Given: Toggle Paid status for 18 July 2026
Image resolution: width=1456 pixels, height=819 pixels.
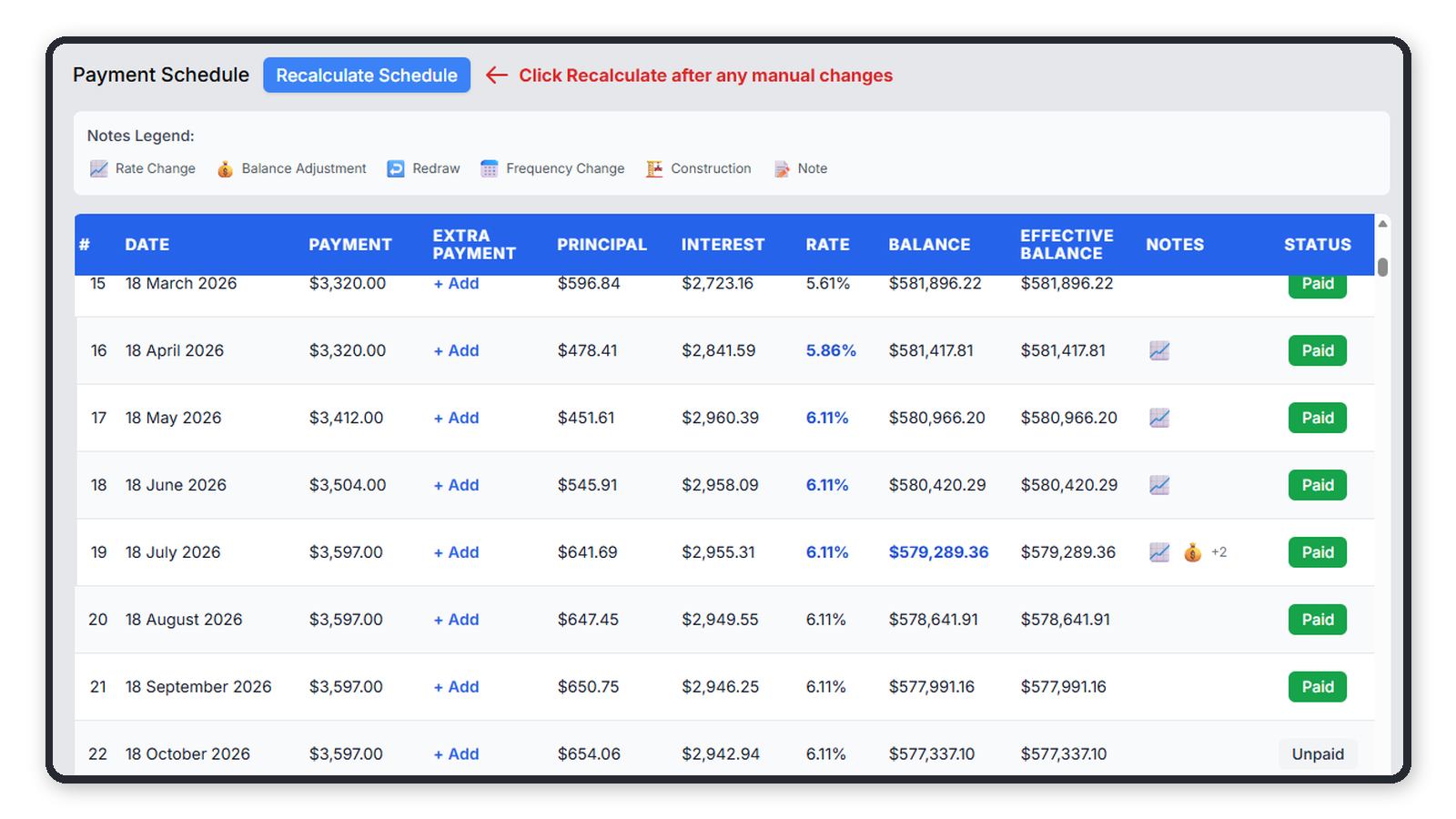Looking at the screenshot, I should tap(1318, 552).
